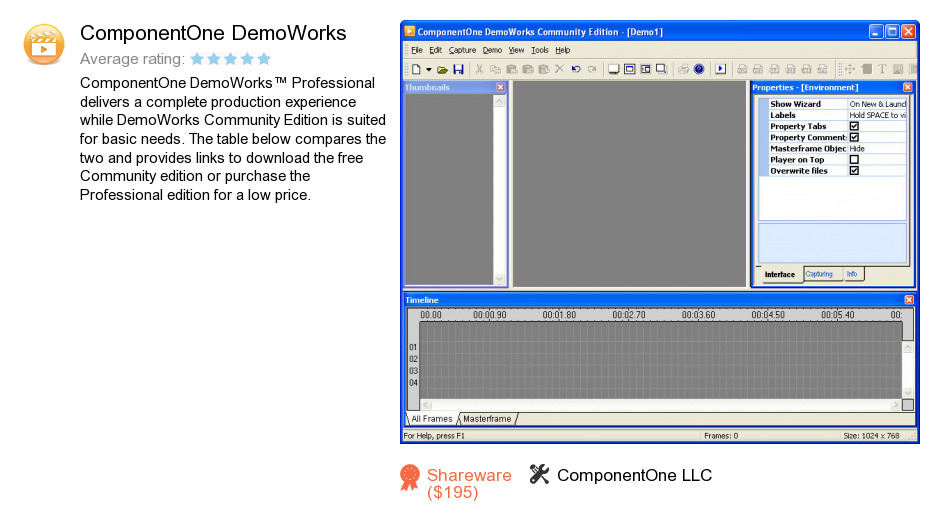Click the five-star average rating

(230, 59)
